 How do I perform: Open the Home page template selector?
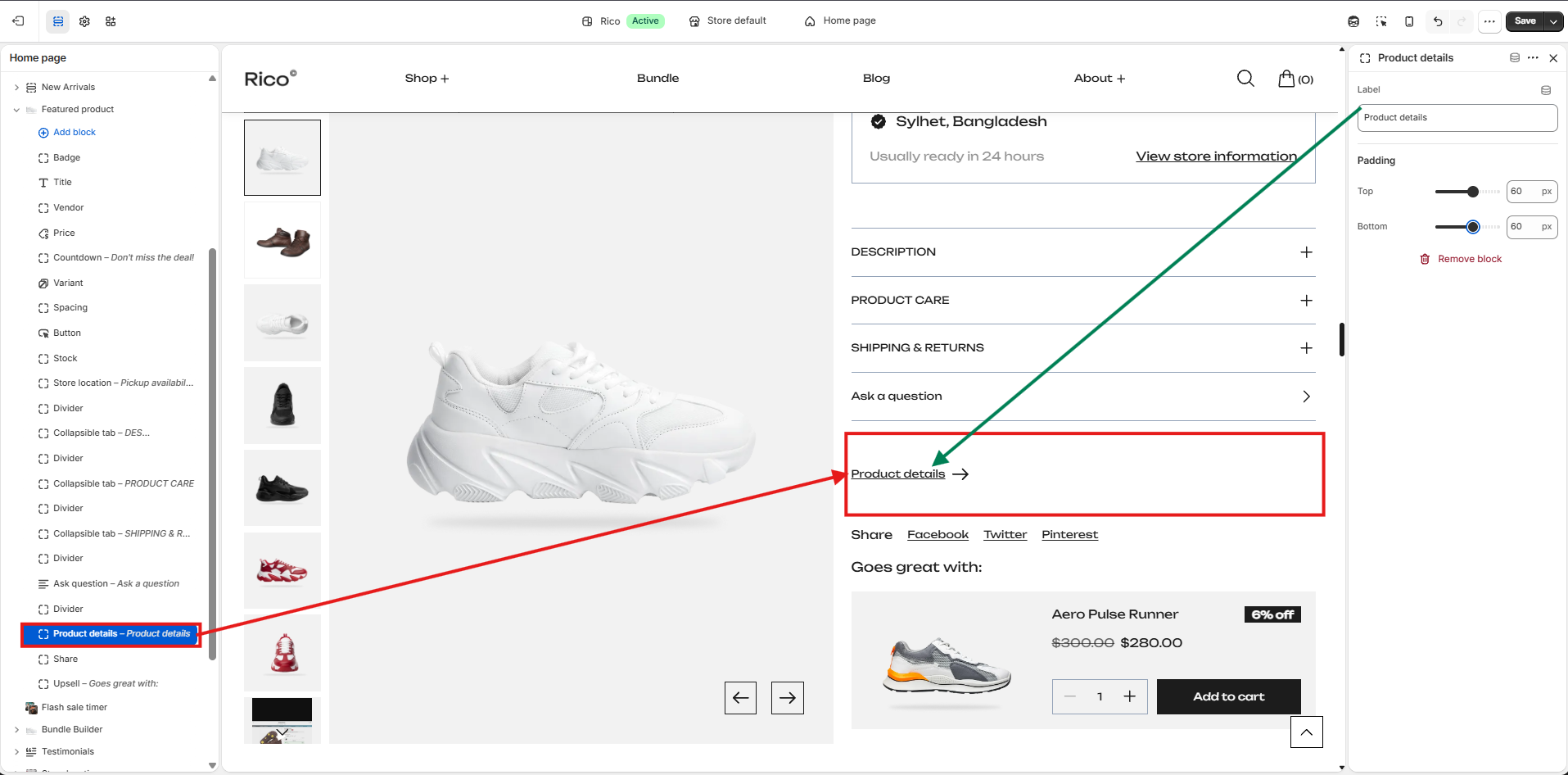pyautogui.click(x=840, y=21)
